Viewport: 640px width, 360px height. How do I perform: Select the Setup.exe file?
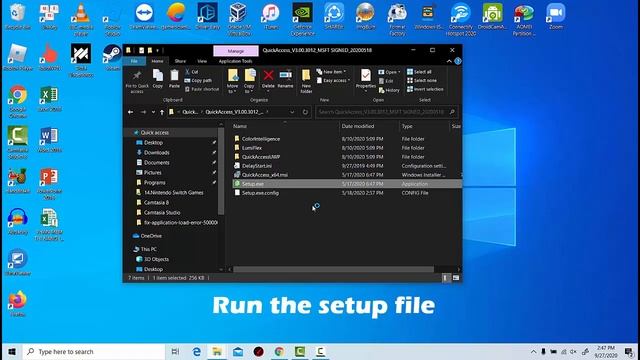[347, 184]
